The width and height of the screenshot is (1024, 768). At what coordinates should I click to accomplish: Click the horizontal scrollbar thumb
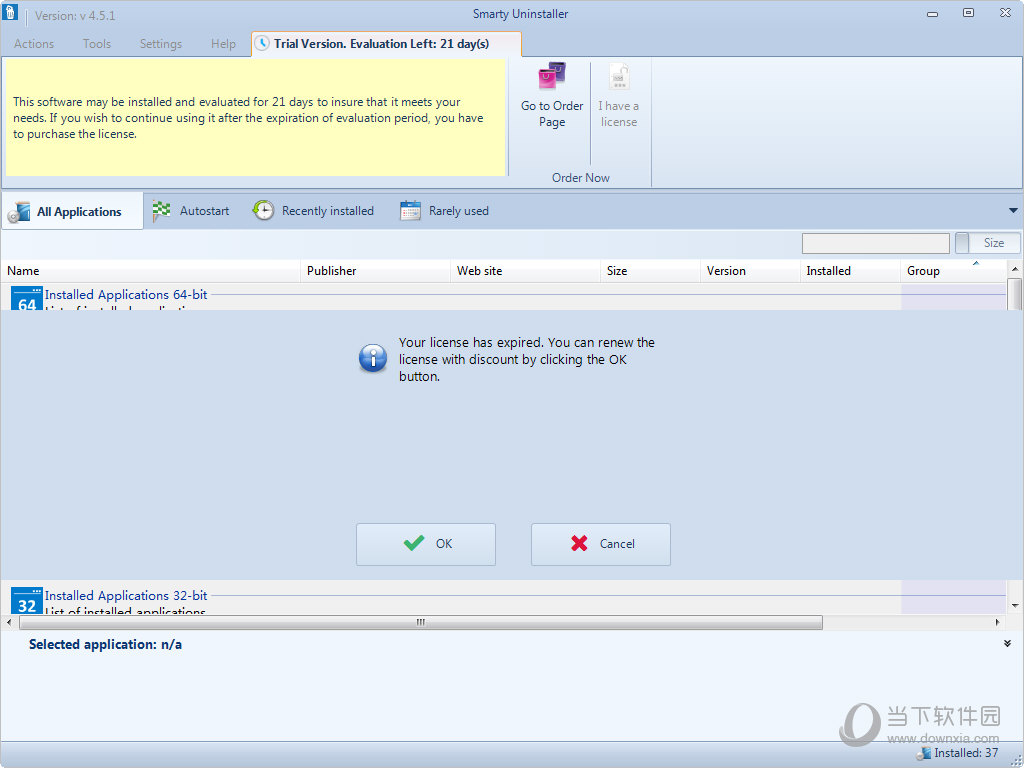421,622
